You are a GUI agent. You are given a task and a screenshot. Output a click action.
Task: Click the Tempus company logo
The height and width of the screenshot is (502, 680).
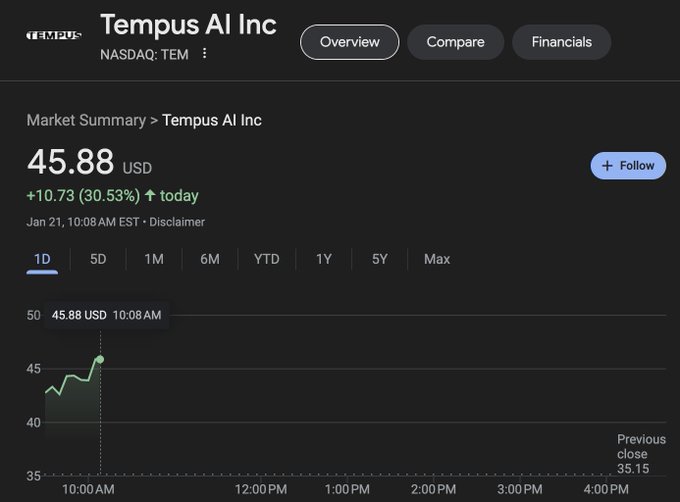pos(54,35)
